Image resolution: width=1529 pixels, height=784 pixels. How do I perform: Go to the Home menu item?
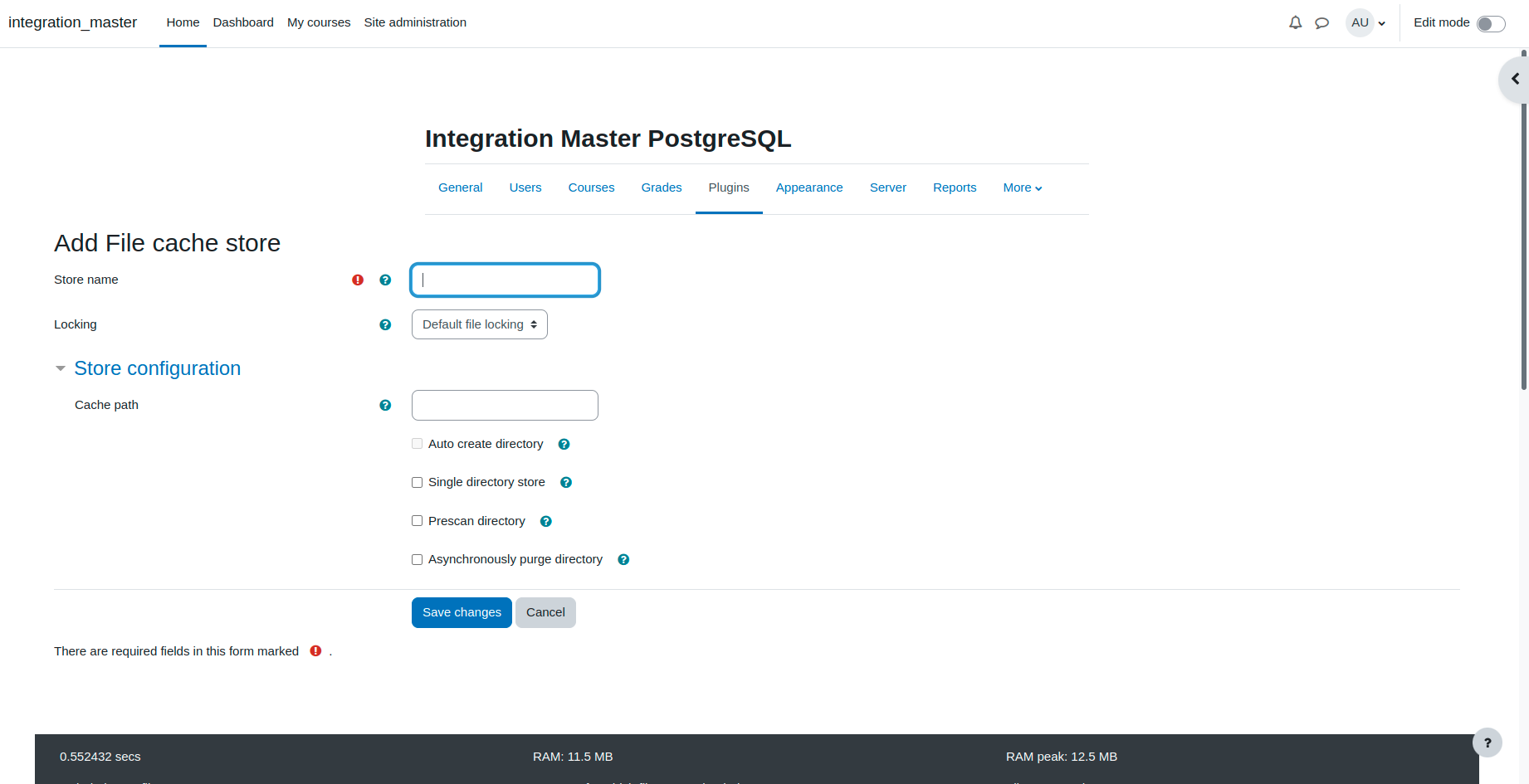183,22
